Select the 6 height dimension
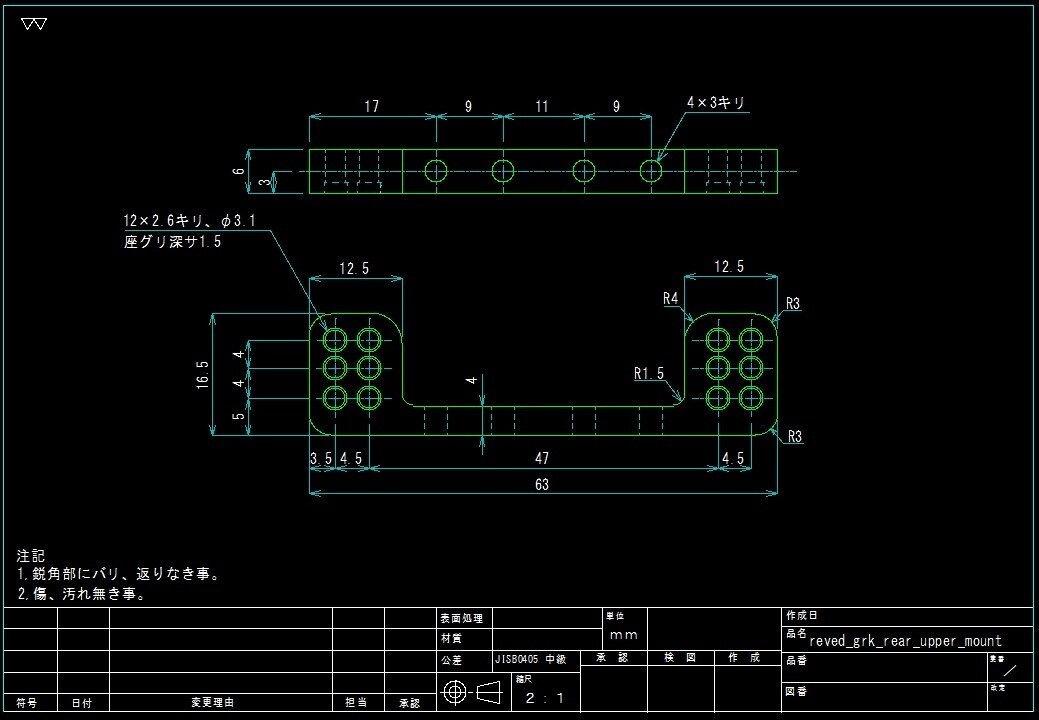 point(239,171)
